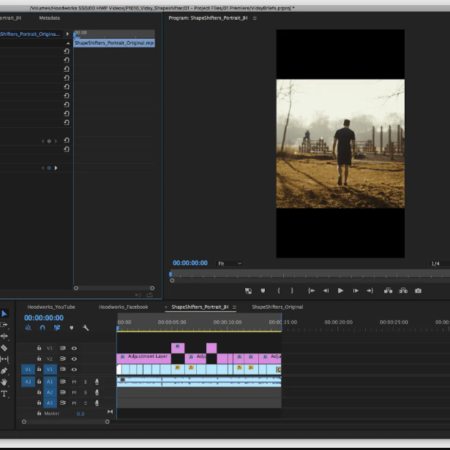The width and height of the screenshot is (450, 450).
Task: Solo audio track A3
Action: [85, 403]
